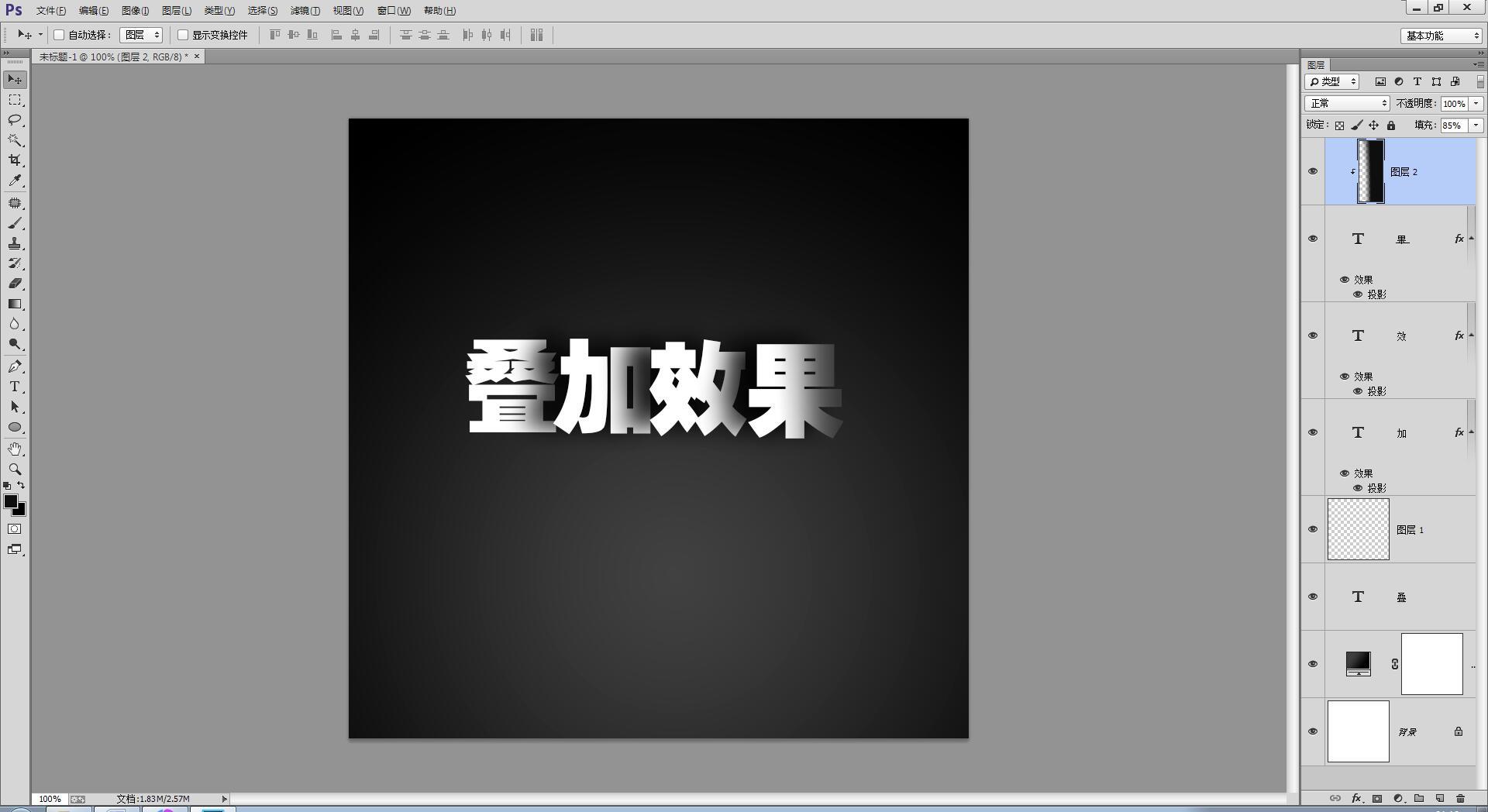1488x812 pixels.
Task: Click zoom percentage field 100%
Action: pos(50,799)
